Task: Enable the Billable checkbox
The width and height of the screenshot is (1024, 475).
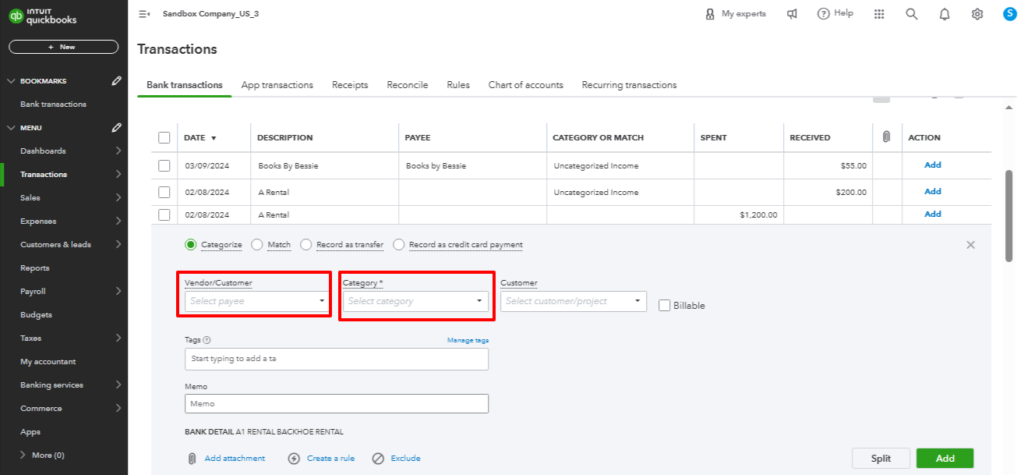Action: point(664,305)
